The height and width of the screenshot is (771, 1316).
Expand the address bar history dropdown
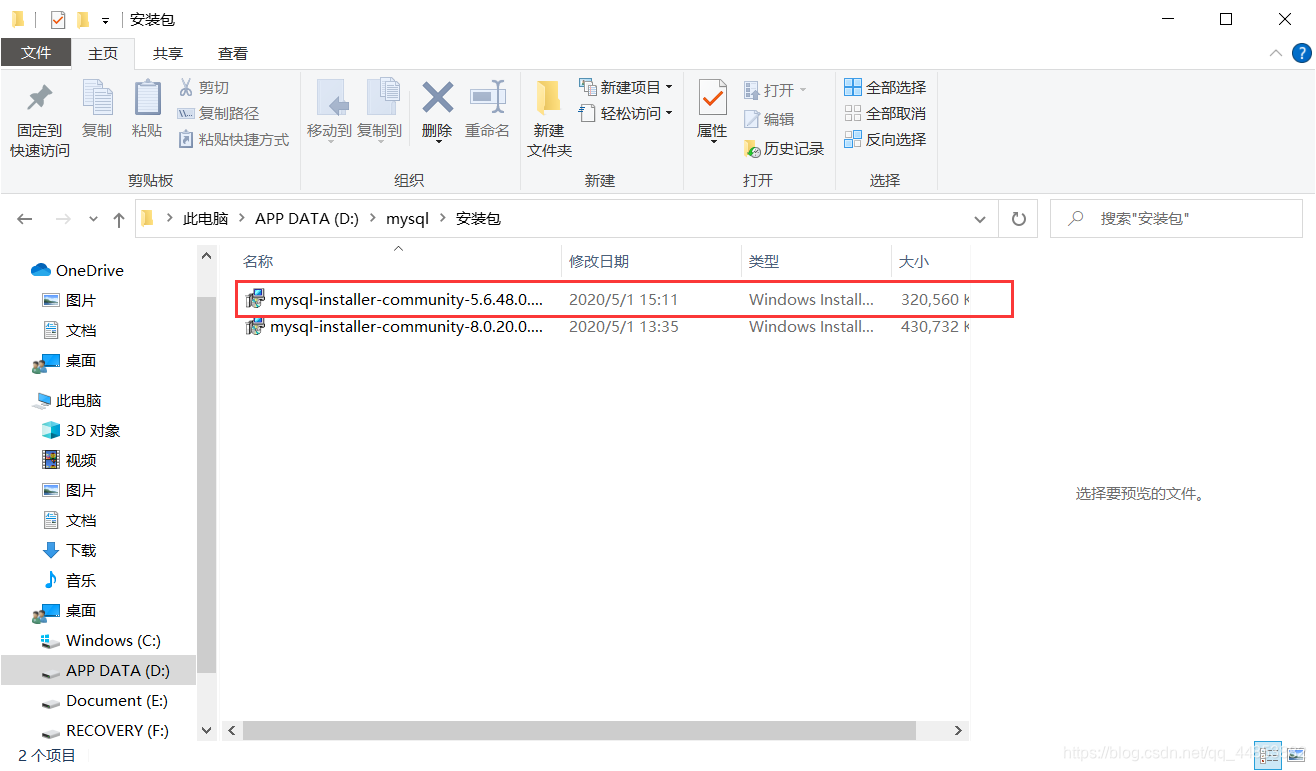point(979,219)
